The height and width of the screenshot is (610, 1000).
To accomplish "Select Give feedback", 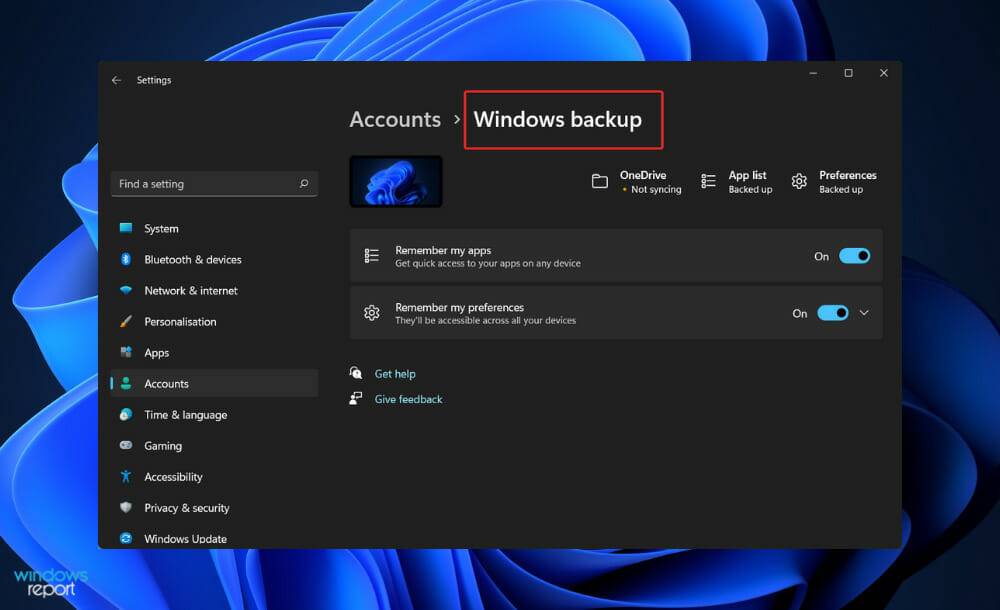I will (x=407, y=398).
